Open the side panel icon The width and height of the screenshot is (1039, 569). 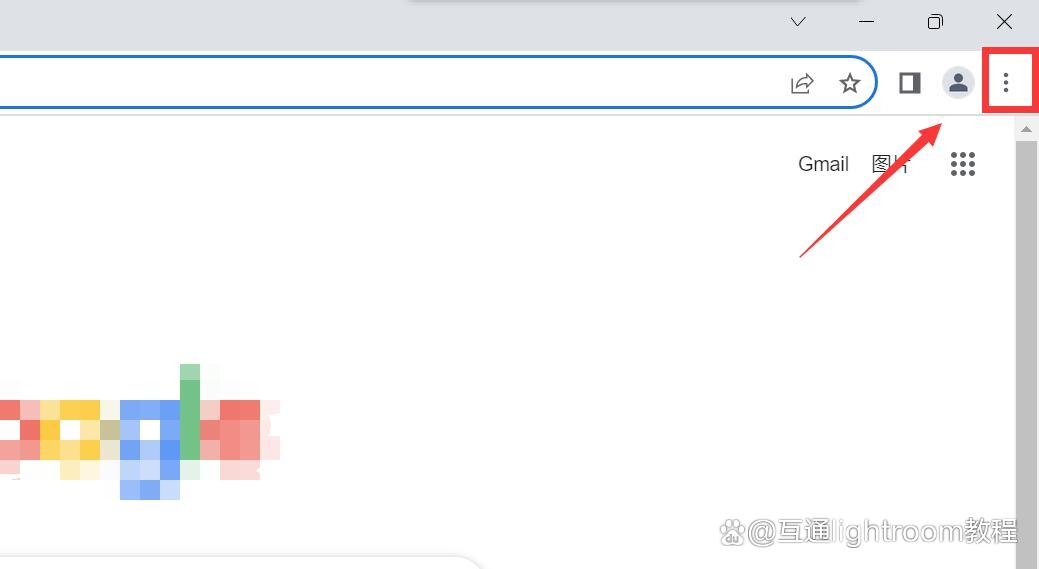910,83
